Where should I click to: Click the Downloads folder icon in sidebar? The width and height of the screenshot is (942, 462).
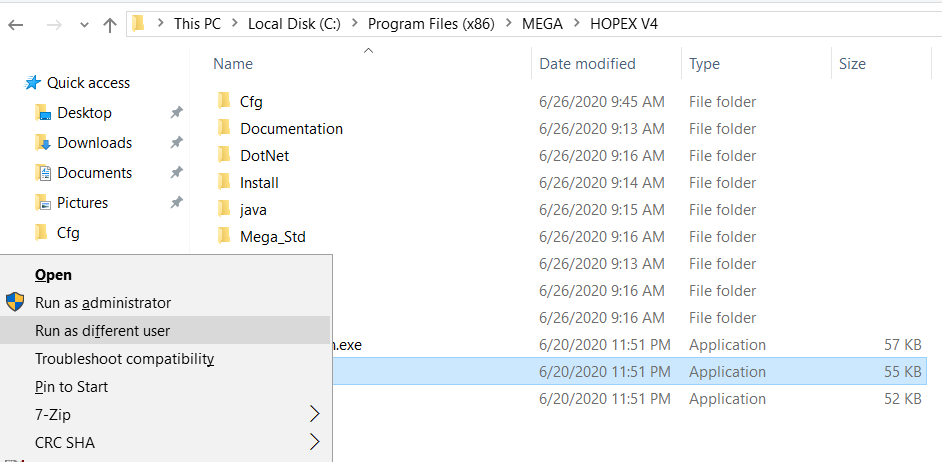[42, 143]
